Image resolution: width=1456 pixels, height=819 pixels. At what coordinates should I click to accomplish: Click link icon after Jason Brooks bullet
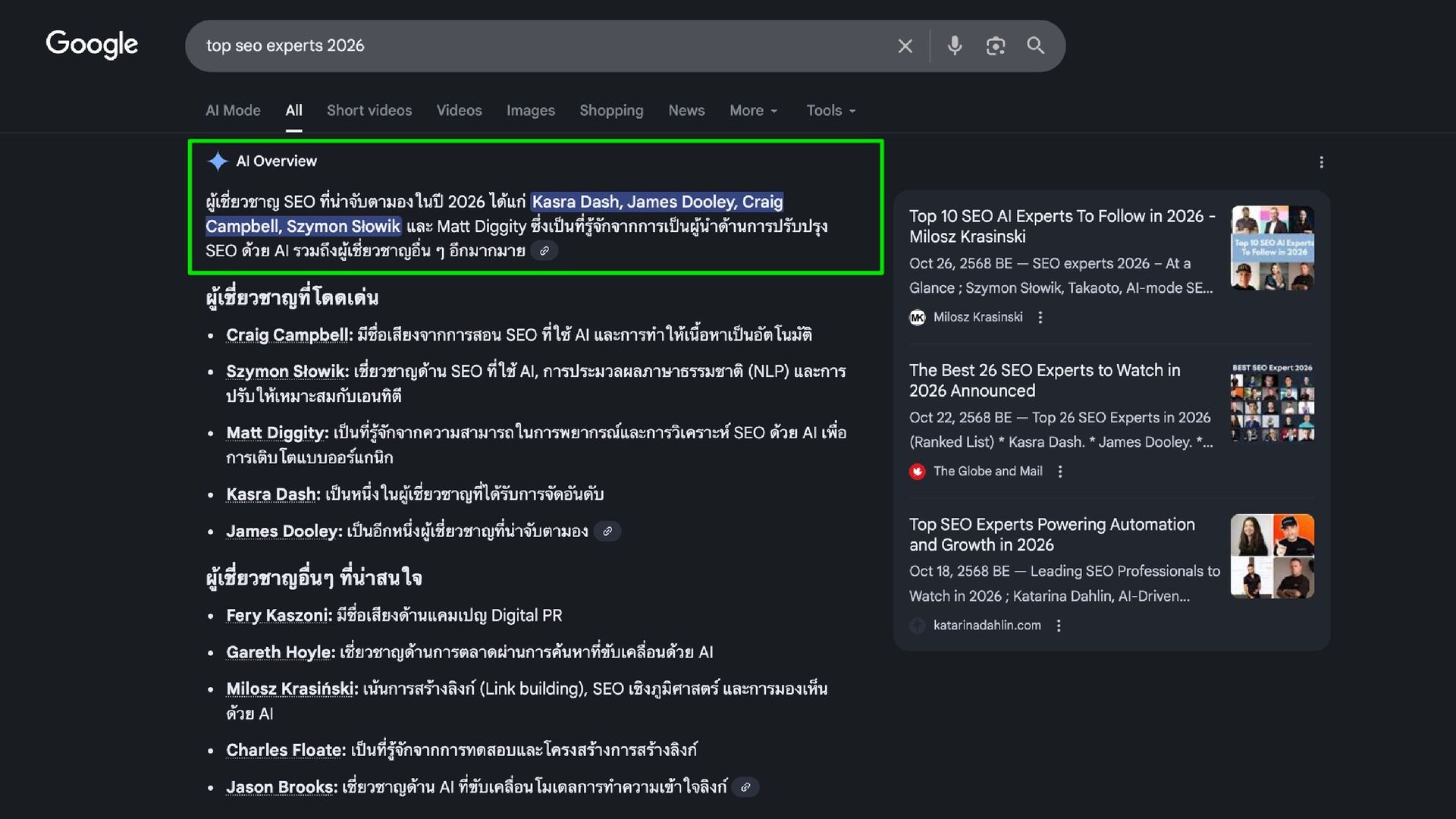(745, 787)
